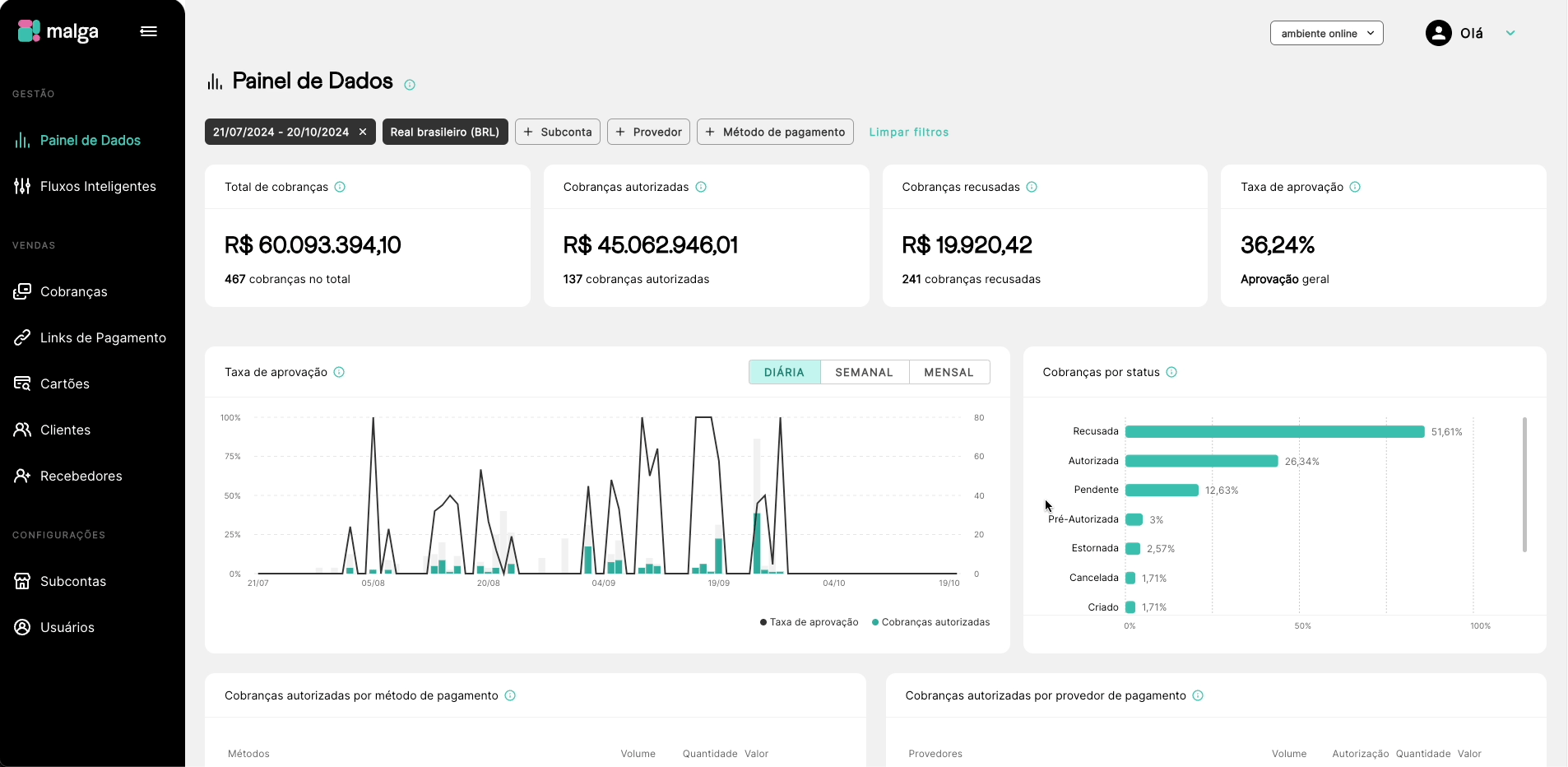Toggle Taxa de aprovação series in chart legend
The image size is (1568, 767).
[x=810, y=622]
